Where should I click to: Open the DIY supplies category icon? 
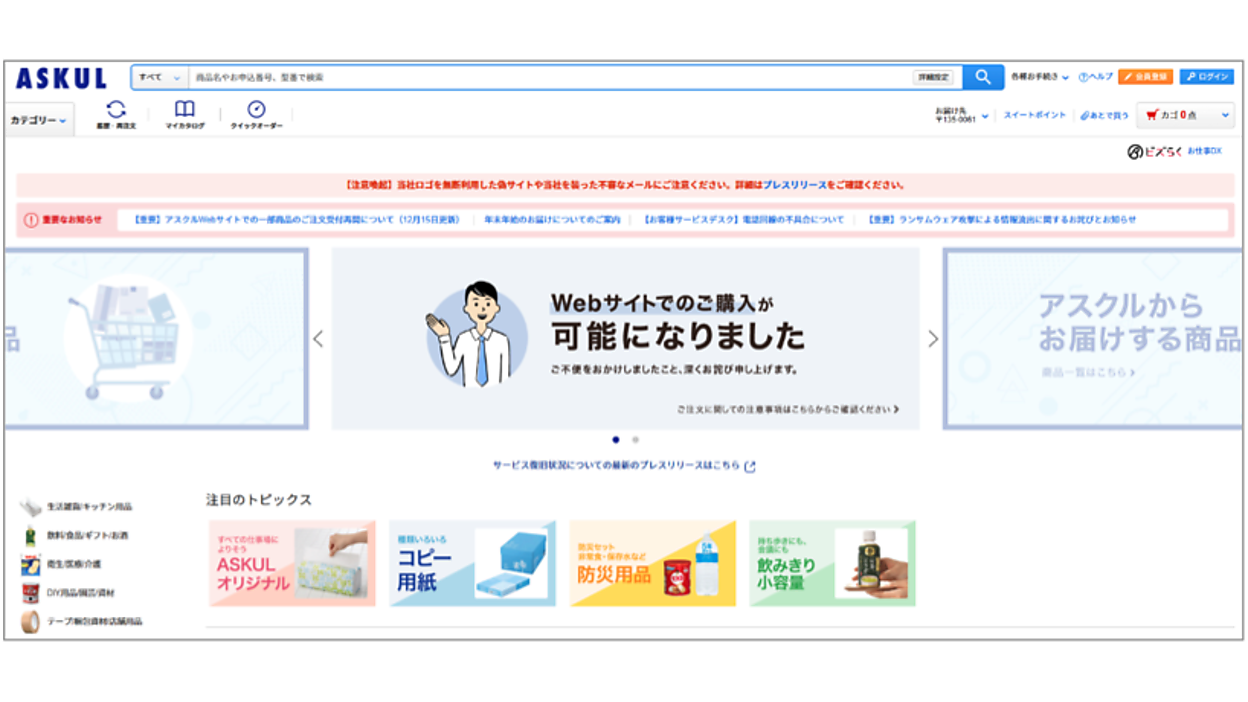pos(31,593)
